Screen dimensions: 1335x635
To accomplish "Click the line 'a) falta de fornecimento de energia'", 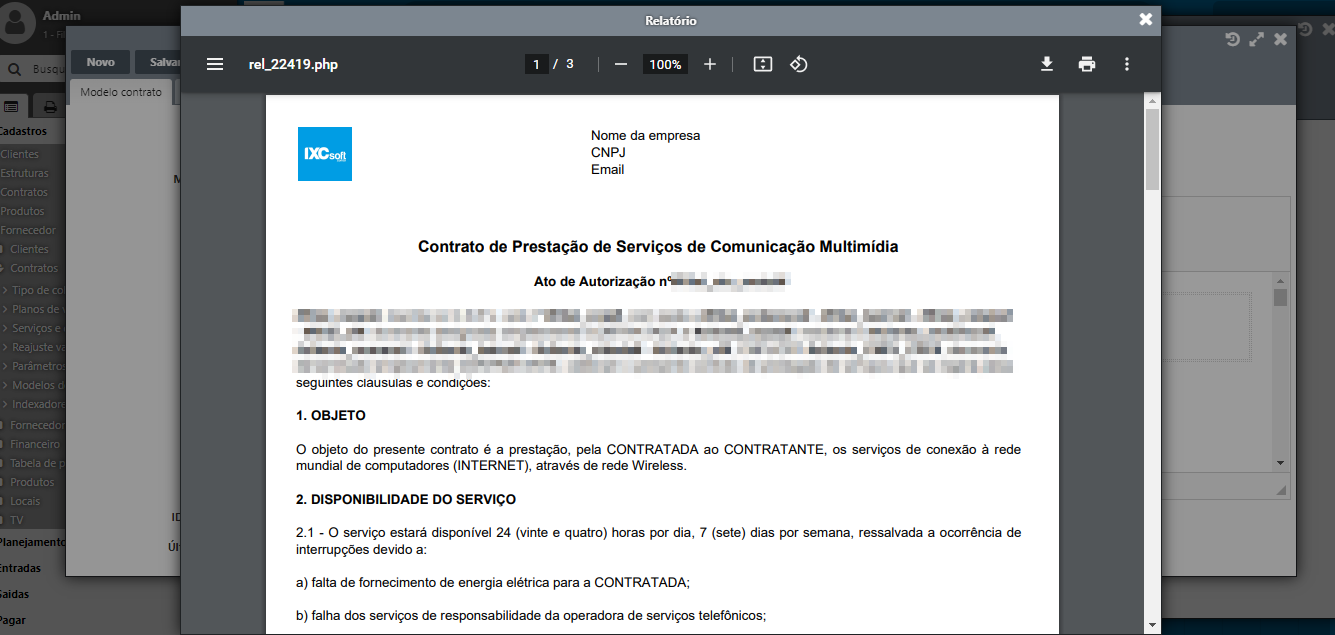I will coord(493,582).
